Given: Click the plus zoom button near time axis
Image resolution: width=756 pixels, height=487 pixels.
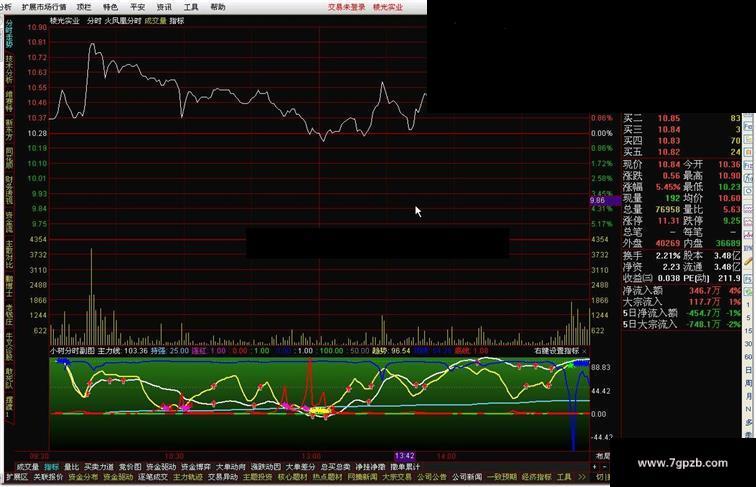Looking at the screenshot, I should point(595,467).
